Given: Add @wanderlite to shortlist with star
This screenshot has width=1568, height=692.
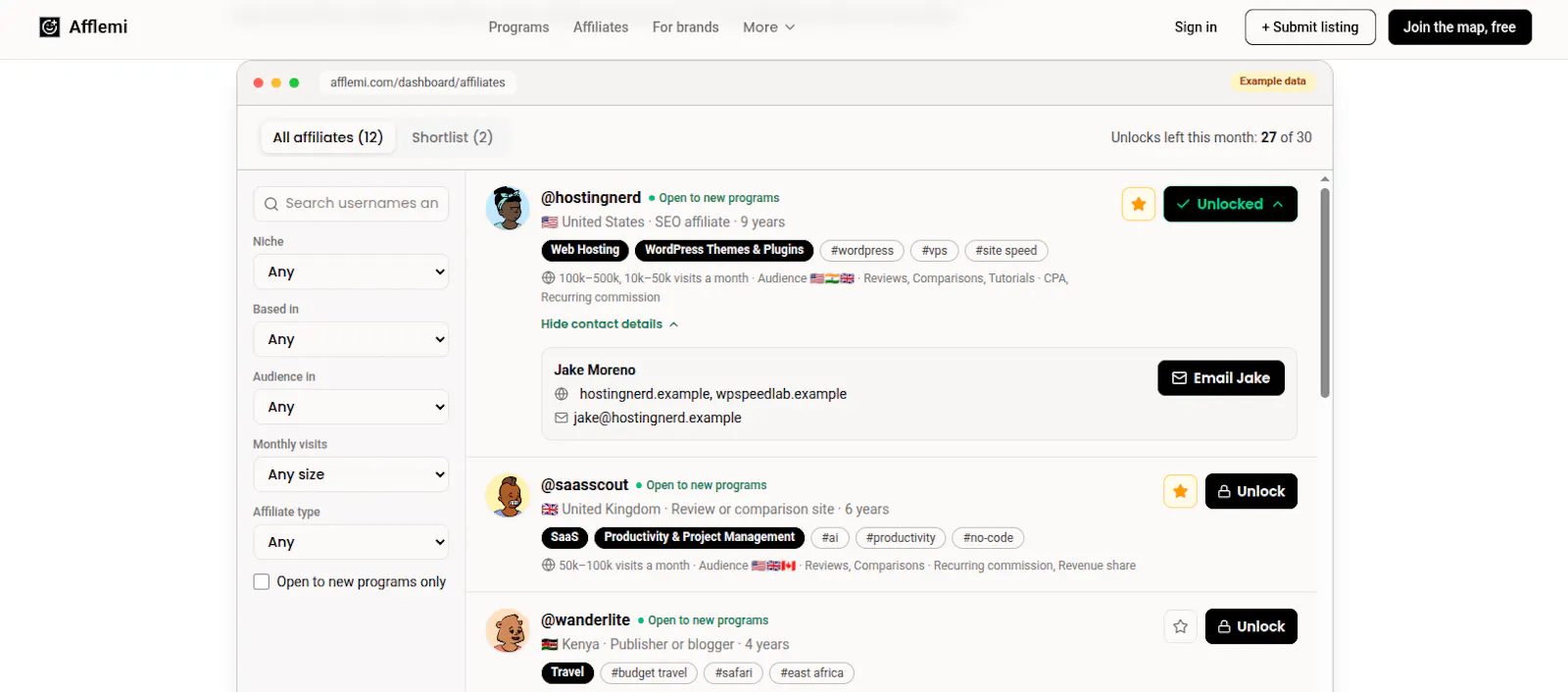Looking at the screenshot, I should [1180, 626].
